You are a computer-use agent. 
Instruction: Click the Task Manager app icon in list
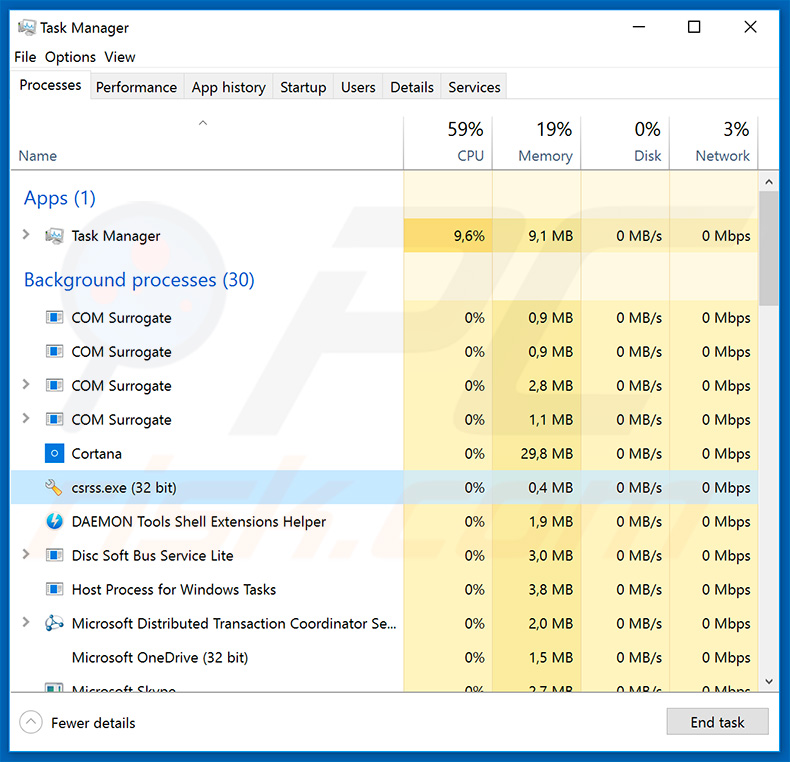54,236
